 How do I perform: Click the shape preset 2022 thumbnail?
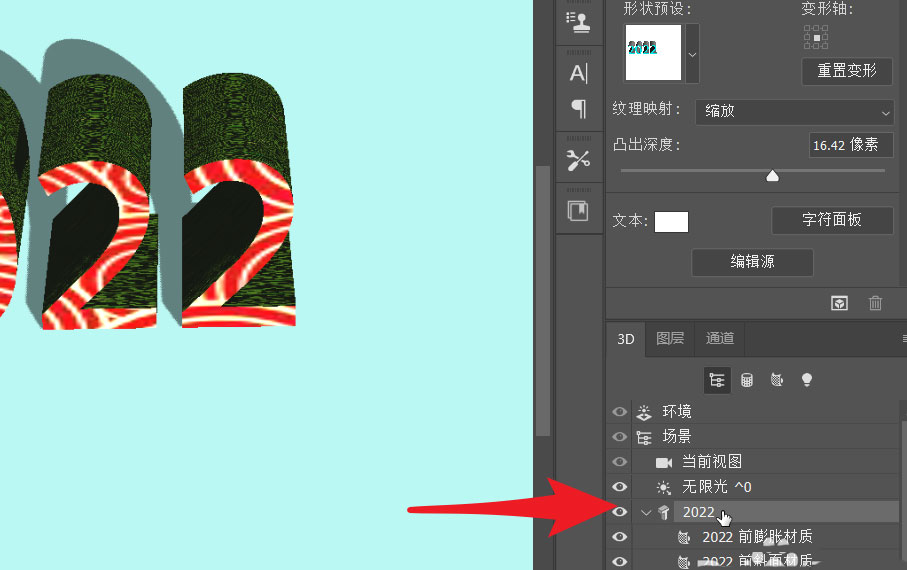653,53
